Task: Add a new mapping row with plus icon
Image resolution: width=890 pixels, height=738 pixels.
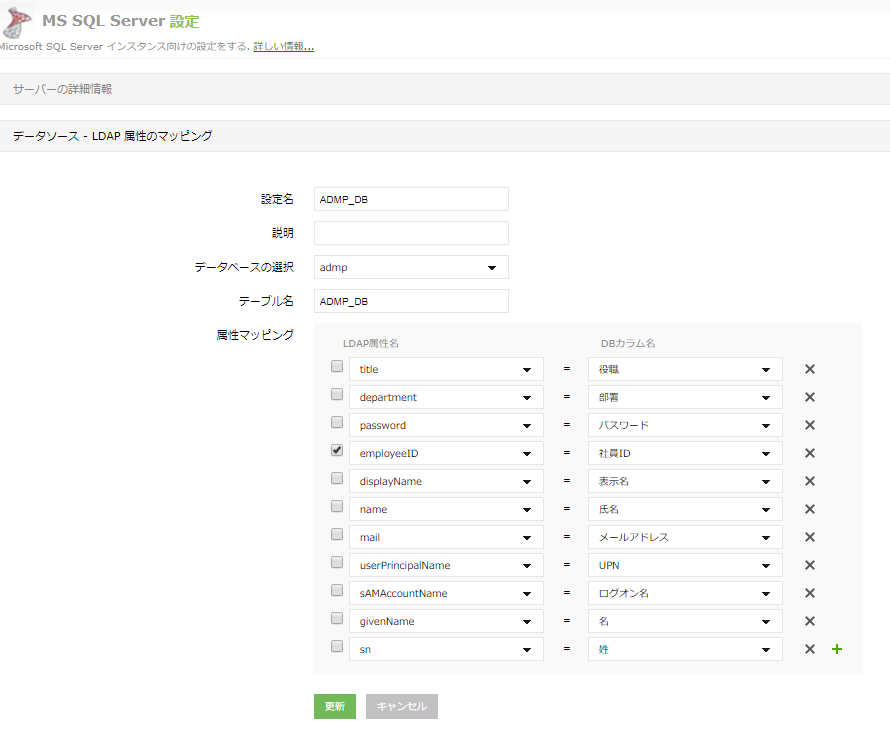Action: coord(837,649)
